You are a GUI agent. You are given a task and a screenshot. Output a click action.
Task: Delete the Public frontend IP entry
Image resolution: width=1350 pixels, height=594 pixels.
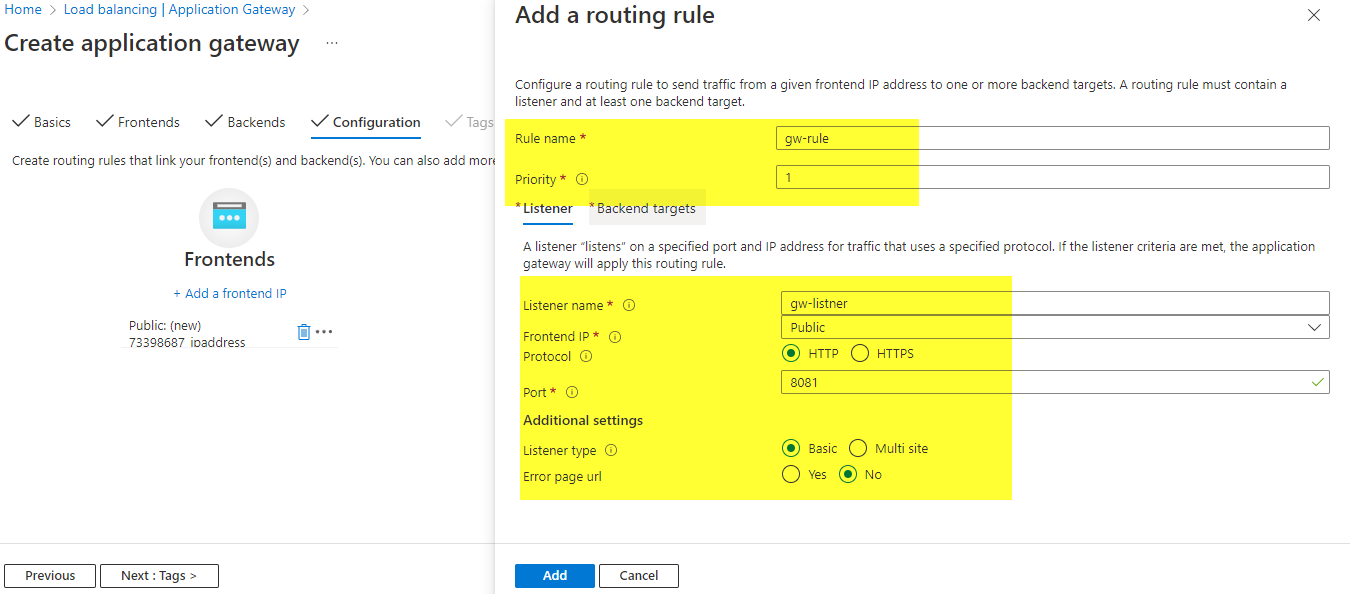(304, 332)
